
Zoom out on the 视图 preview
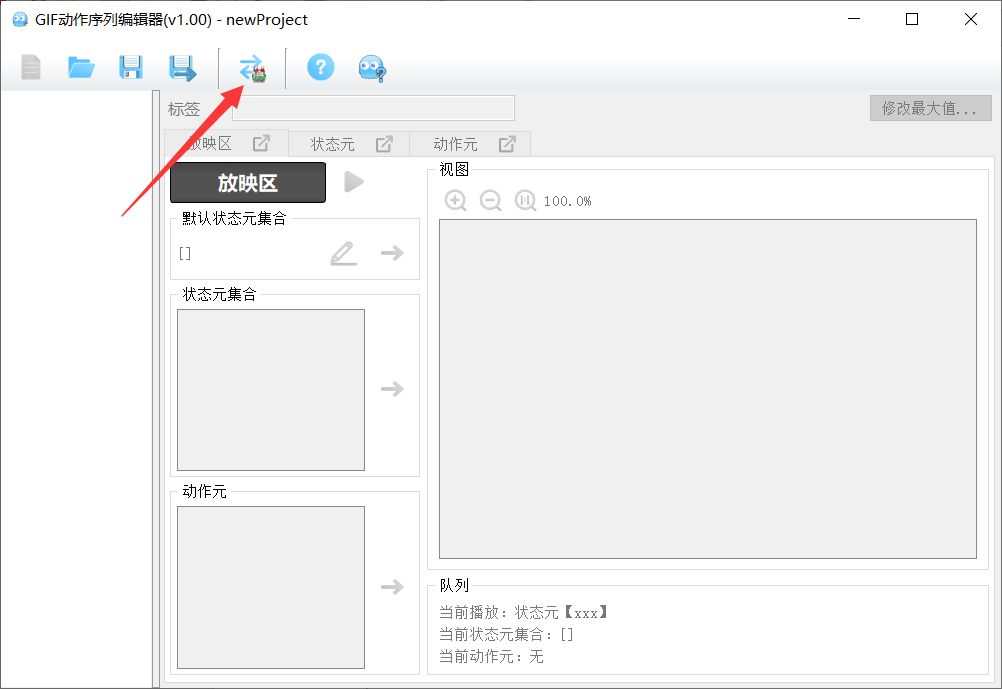[x=491, y=201]
